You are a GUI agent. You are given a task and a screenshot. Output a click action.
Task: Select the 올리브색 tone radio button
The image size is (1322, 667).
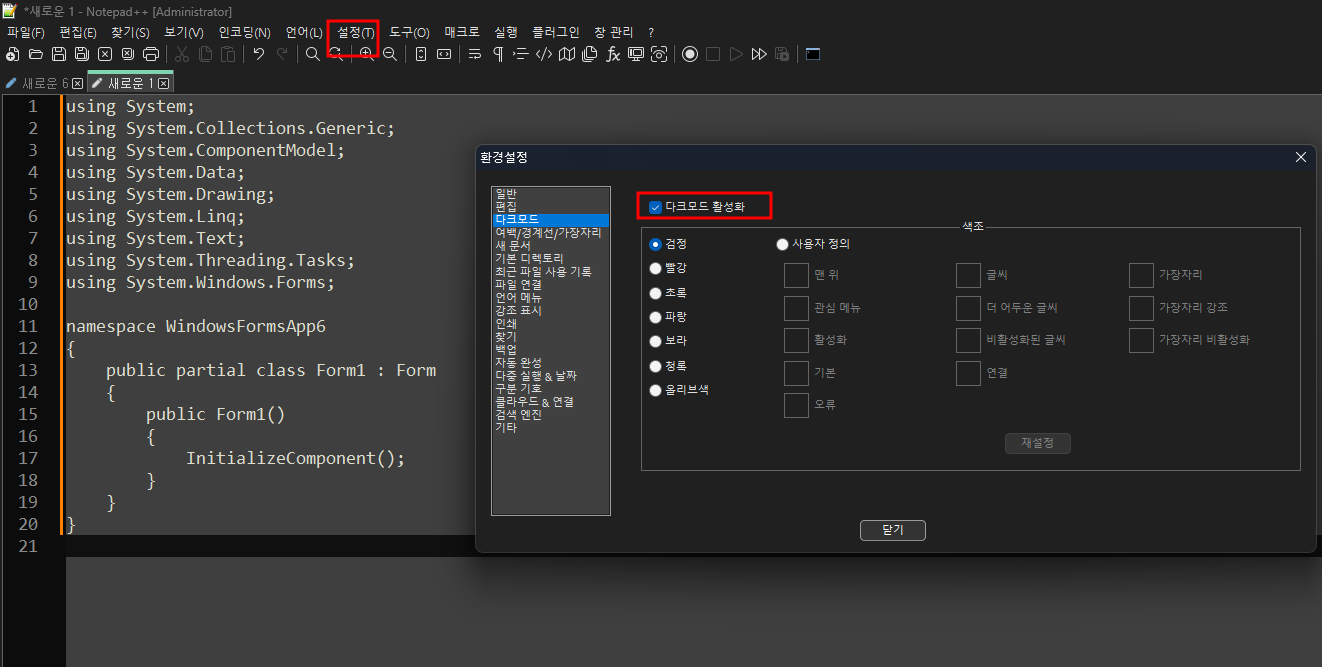coord(656,390)
